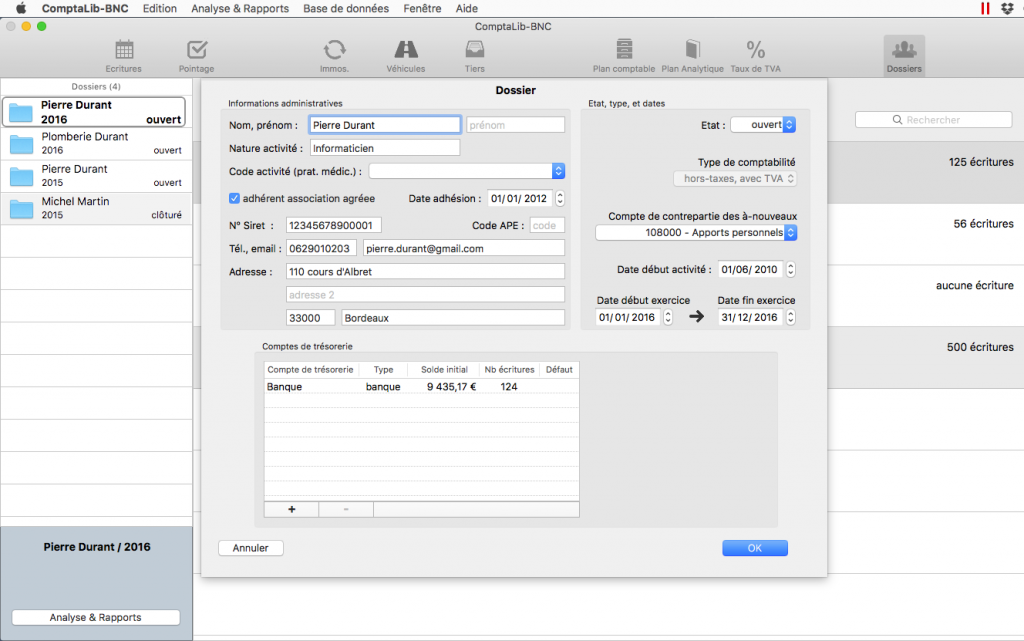Click the Défaut column header
Image resolution: width=1024 pixels, height=641 pixels.
point(559,369)
